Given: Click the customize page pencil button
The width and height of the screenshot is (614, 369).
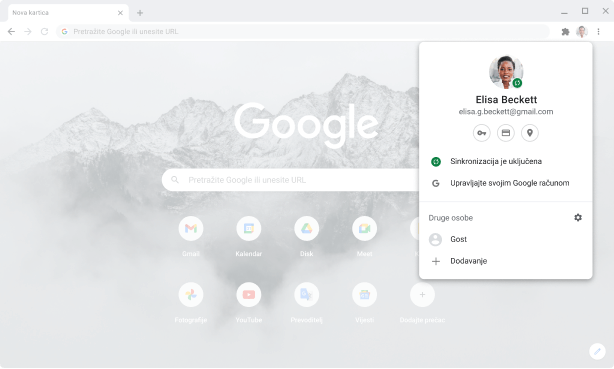Looking at the screenshot, I should pos(597,351).
